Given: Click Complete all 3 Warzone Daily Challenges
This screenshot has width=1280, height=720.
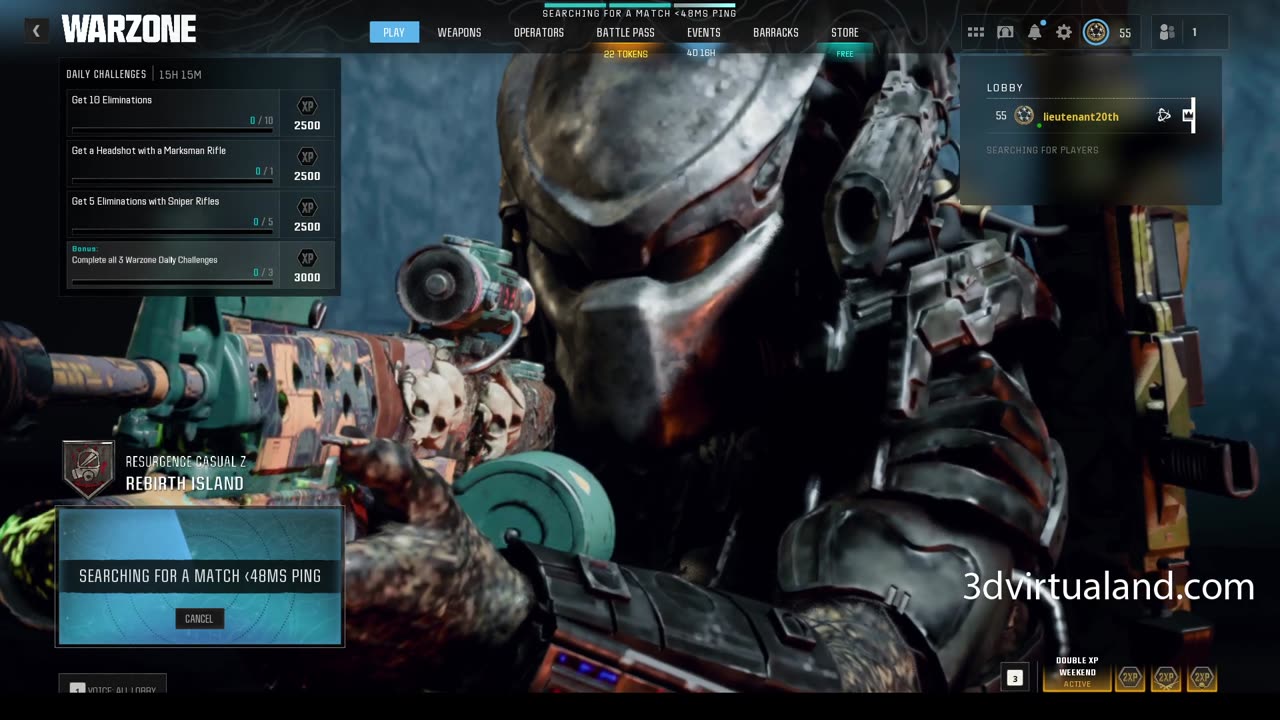Looking at the screenshot, I should 144,260.
